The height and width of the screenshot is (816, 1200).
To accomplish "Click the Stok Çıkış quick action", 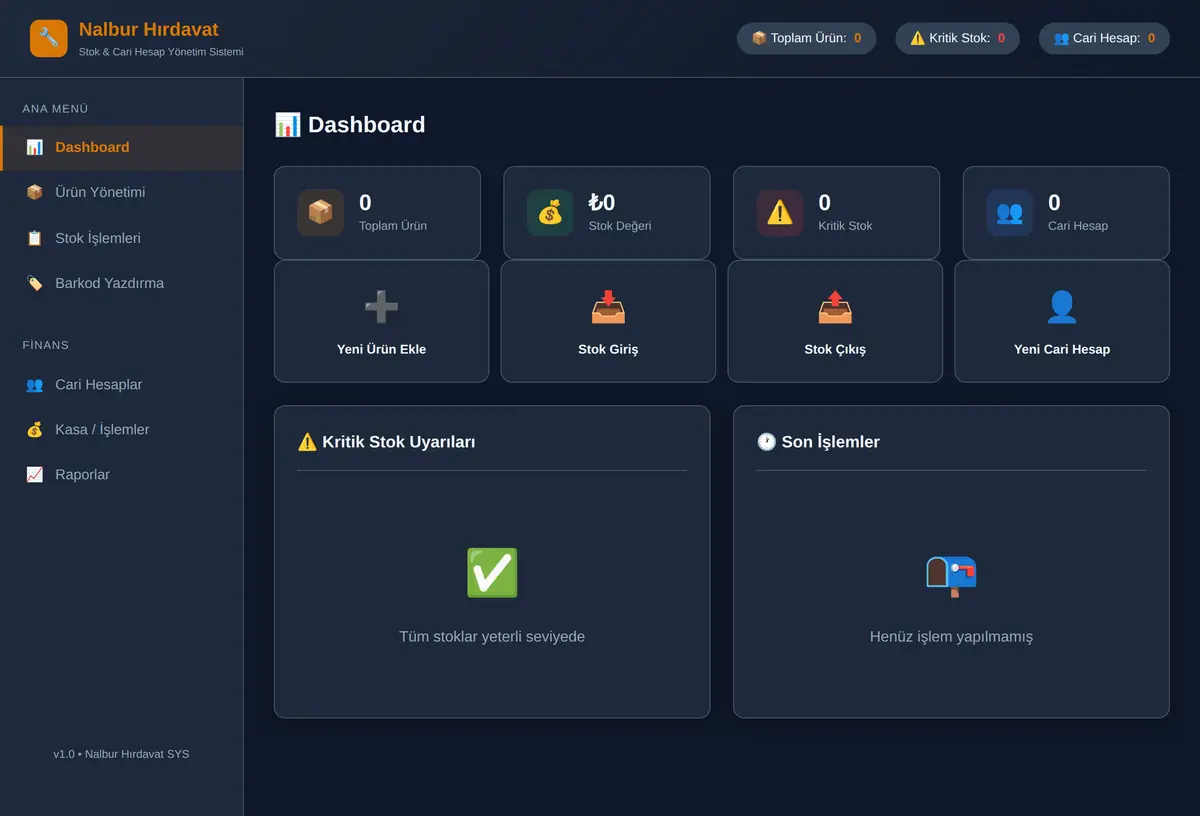I will coord(835,321).
